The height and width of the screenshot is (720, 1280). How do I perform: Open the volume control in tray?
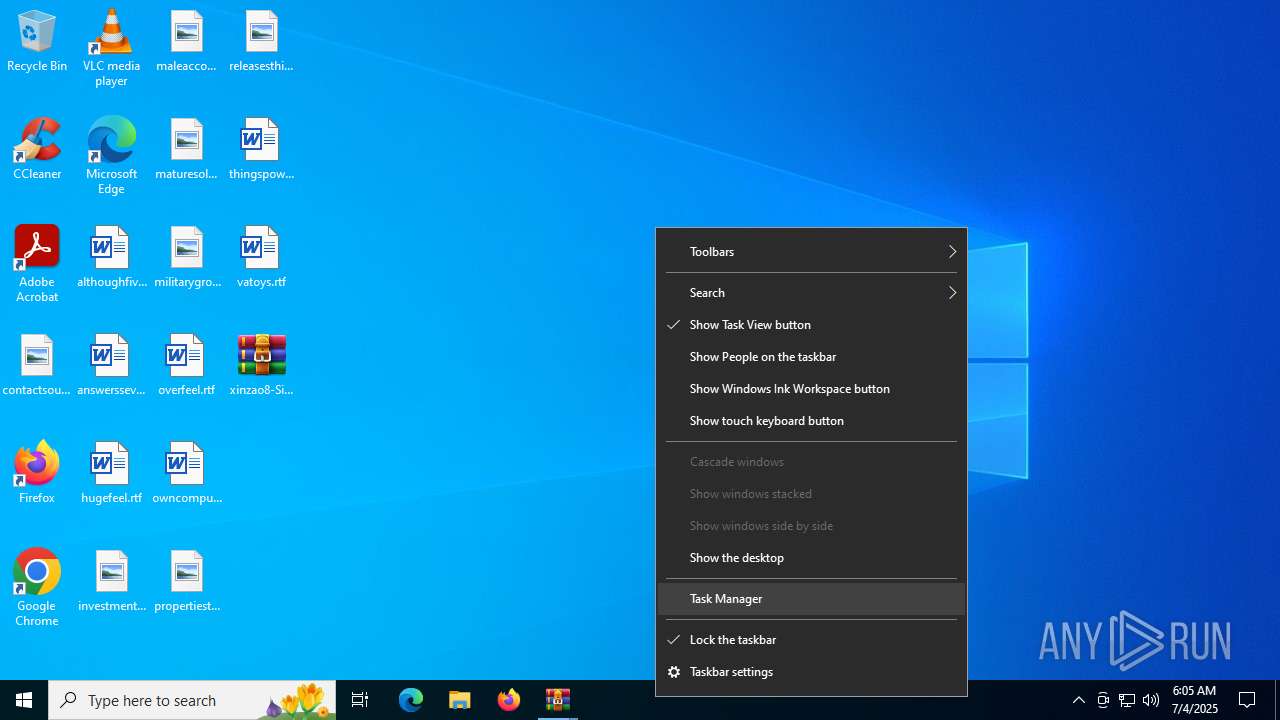click(1151, 700)
